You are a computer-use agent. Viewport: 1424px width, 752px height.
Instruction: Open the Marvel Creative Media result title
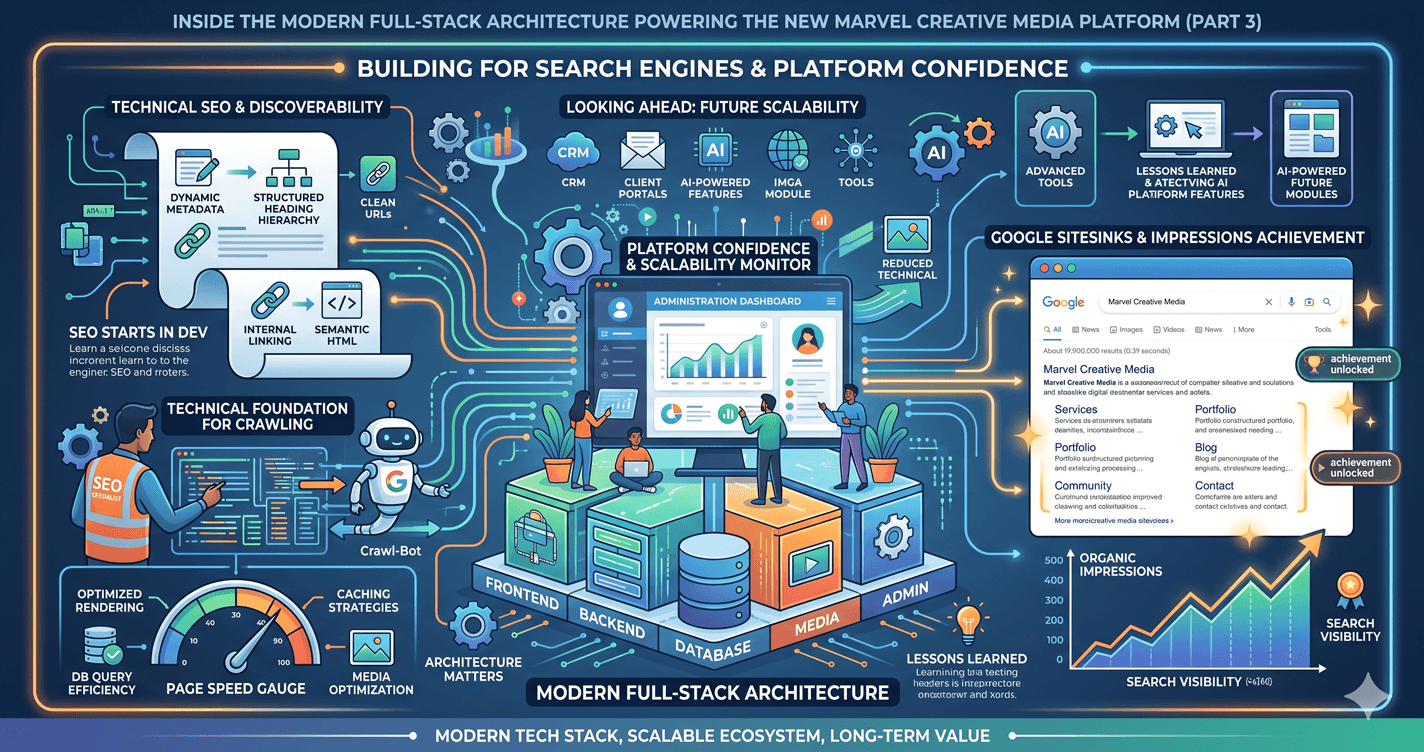click(x=1098, y=369)
